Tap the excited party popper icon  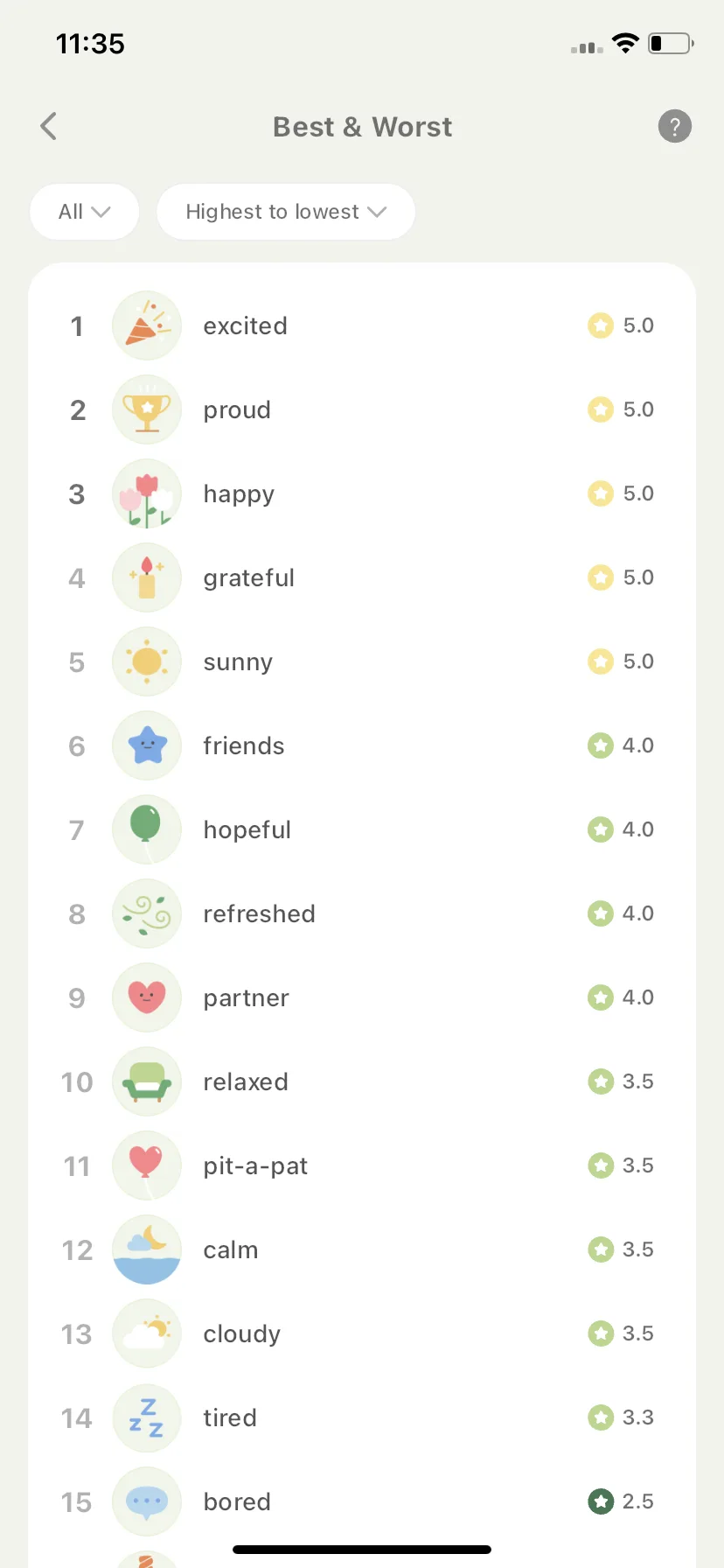coord(147,325)
